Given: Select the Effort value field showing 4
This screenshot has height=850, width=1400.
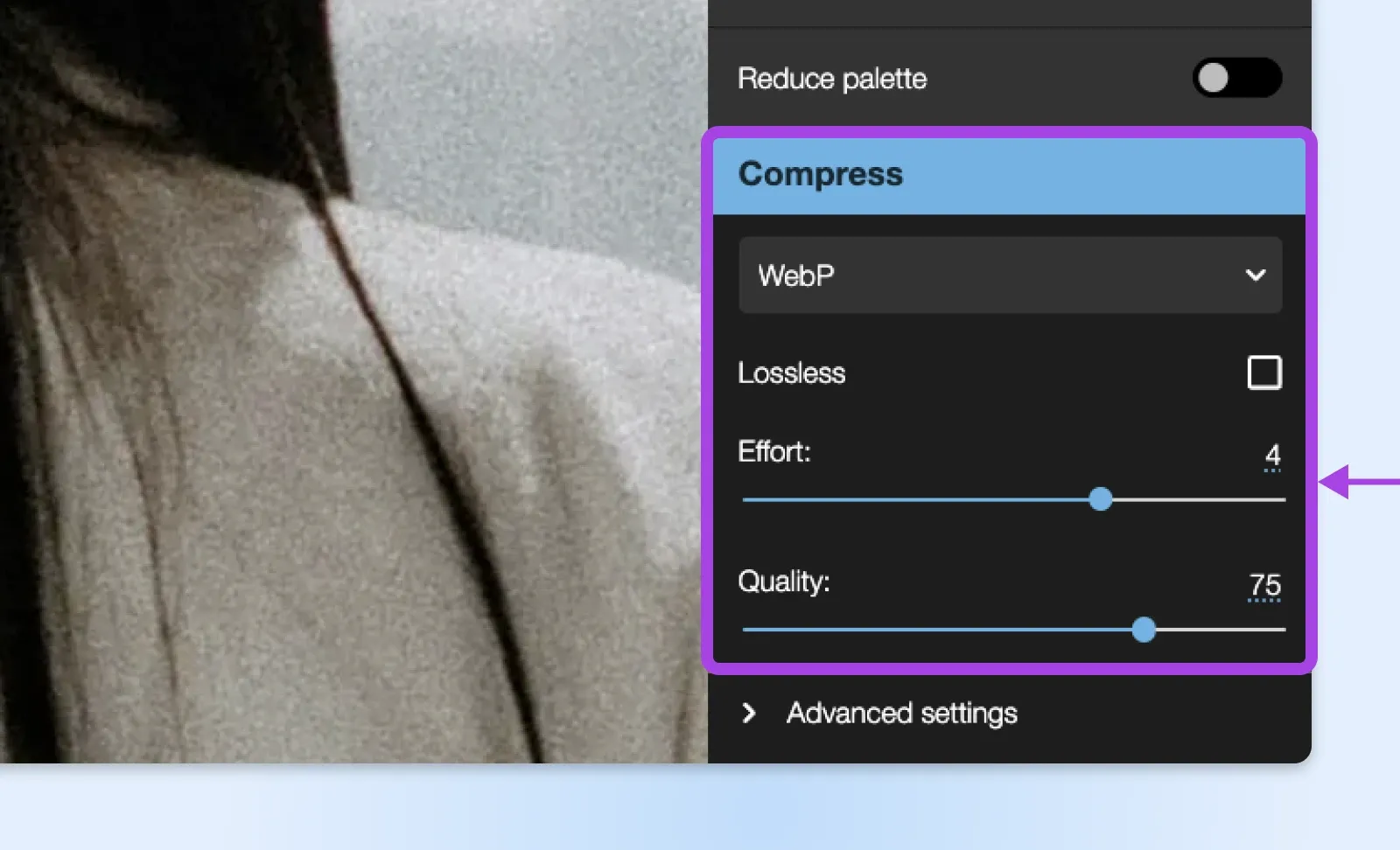Looking at the screenshot, I should 1272,455.
